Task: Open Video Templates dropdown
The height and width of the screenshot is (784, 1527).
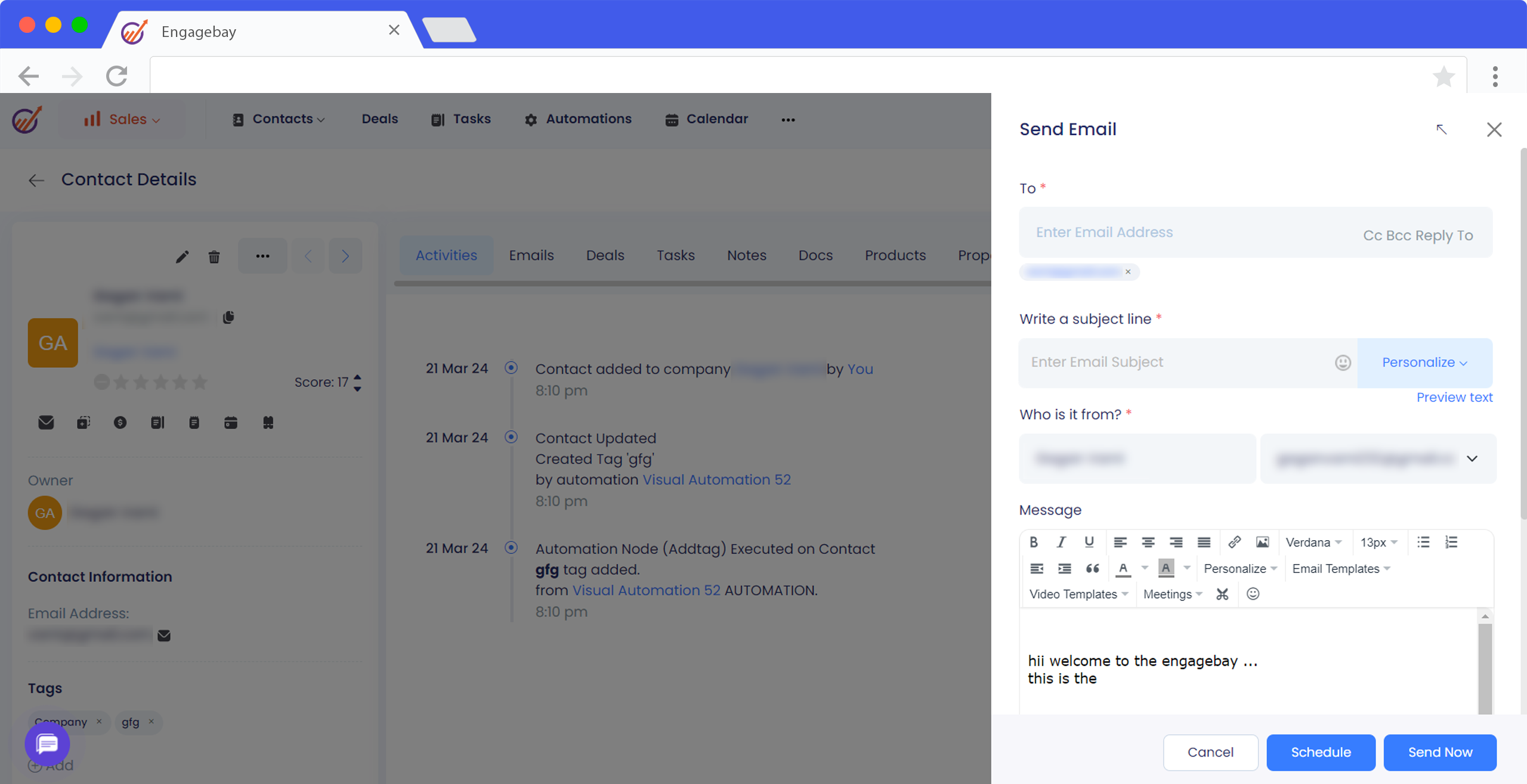Action: pos(1078,594)
